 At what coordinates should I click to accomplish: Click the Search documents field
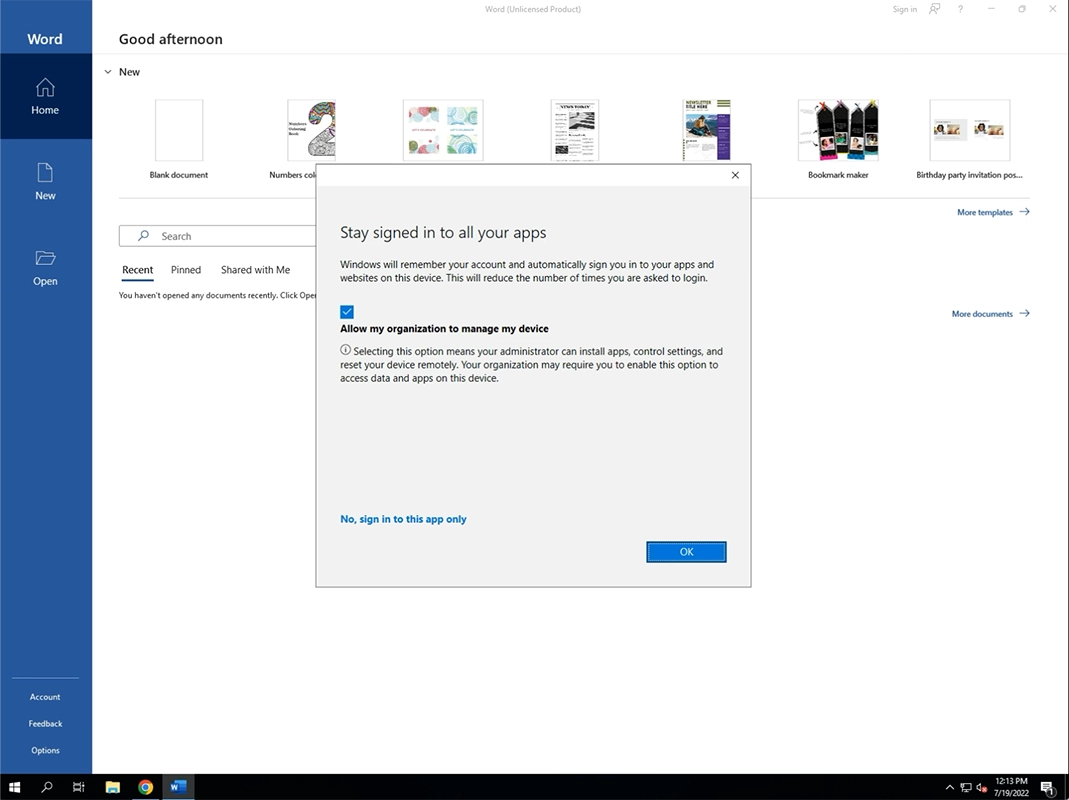218,236
